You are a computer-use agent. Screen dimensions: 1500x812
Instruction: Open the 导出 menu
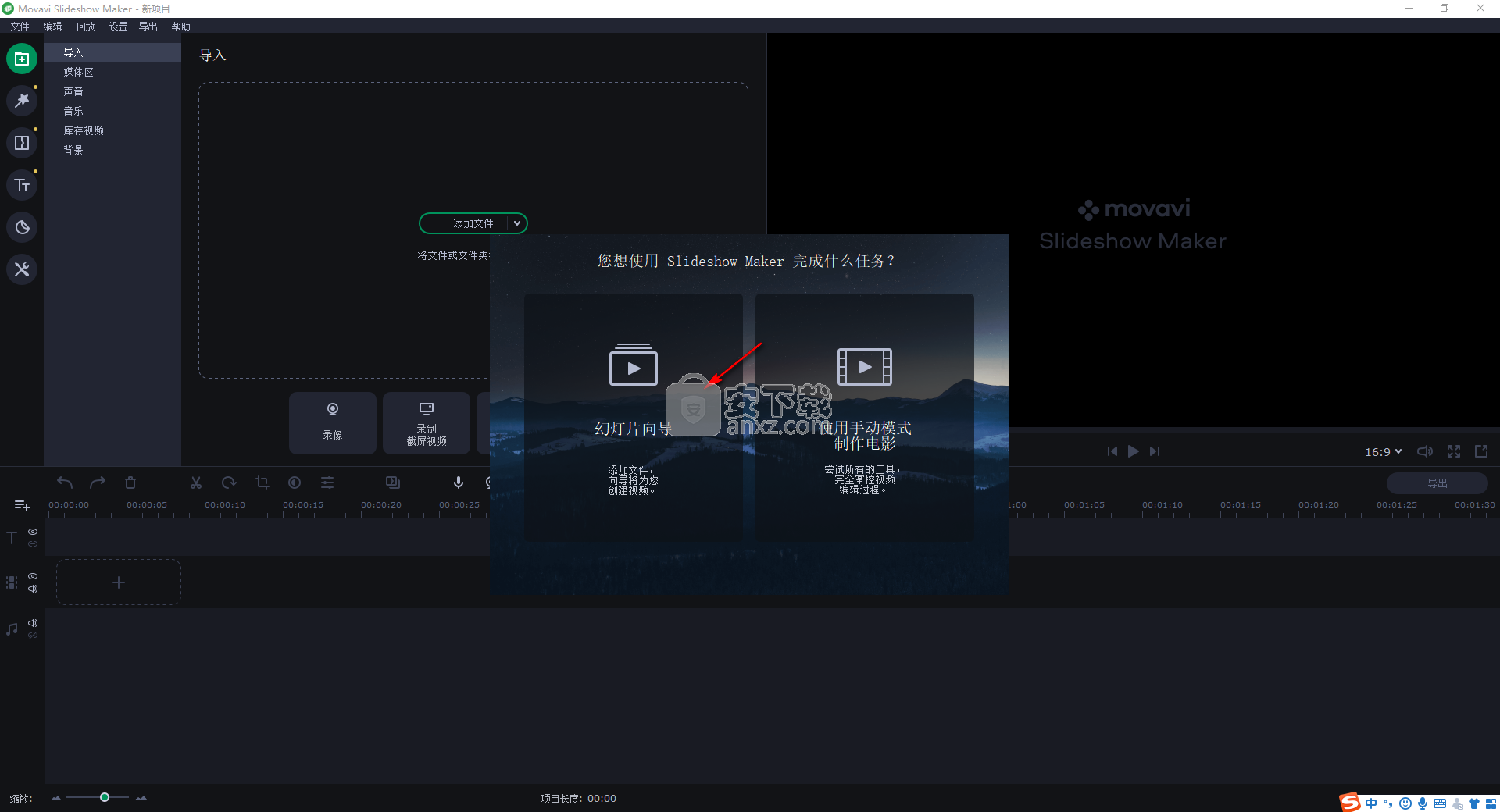pyautogui.click(x=148, y=27)
